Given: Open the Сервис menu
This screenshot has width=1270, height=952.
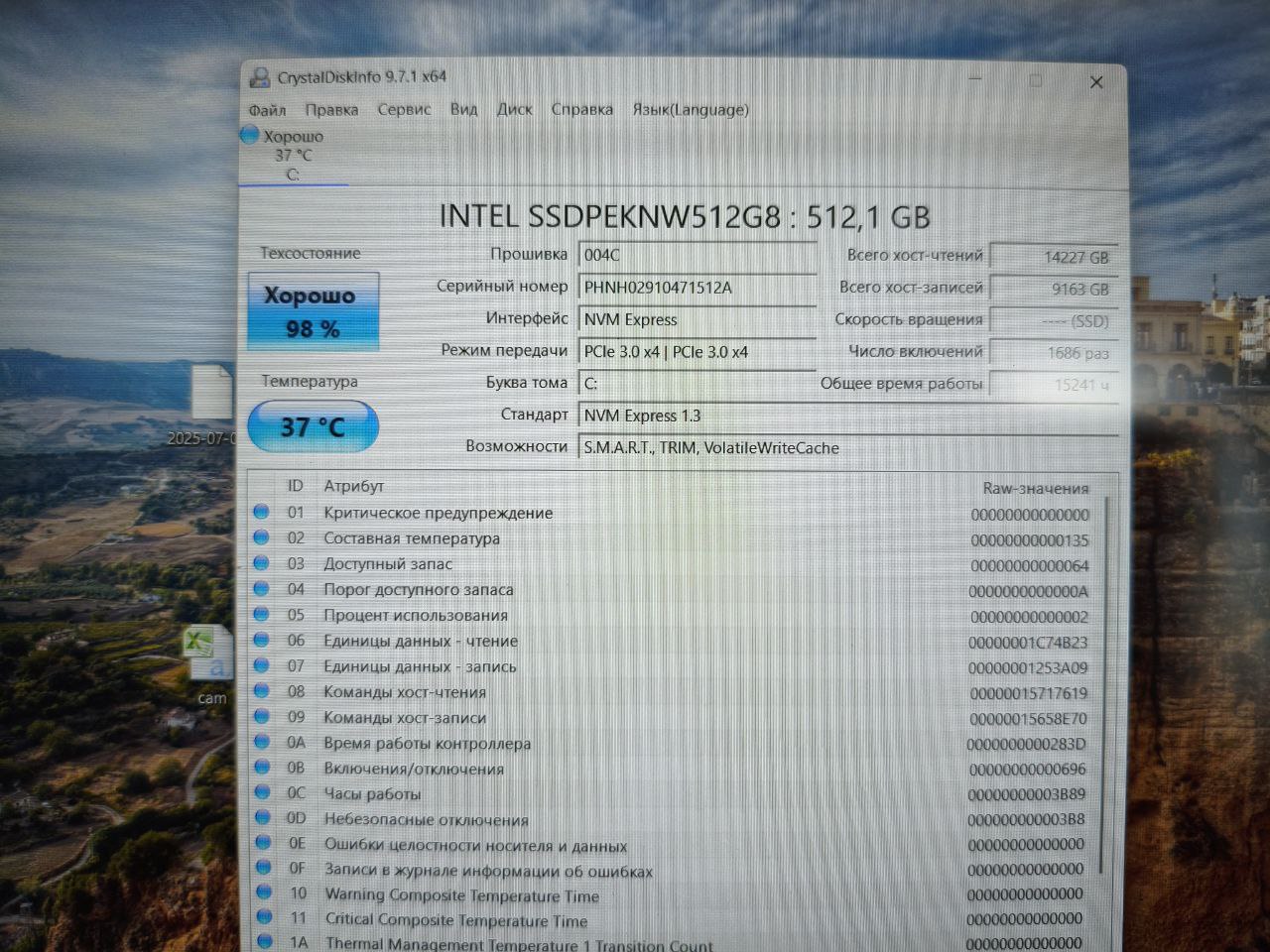Looking at the screenshot, I should 404,110.
